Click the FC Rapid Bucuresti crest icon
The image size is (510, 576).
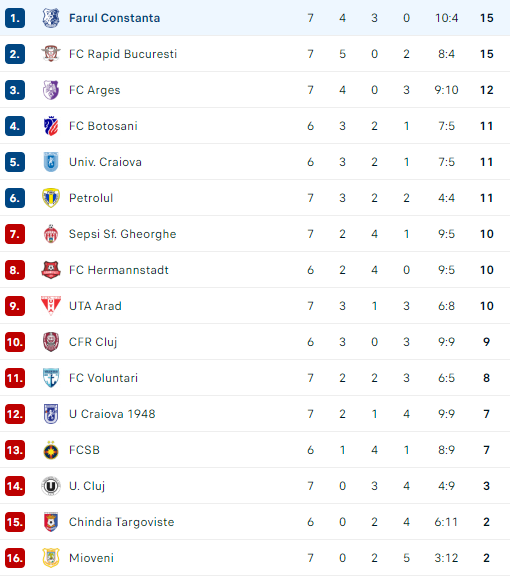[51, 54]
